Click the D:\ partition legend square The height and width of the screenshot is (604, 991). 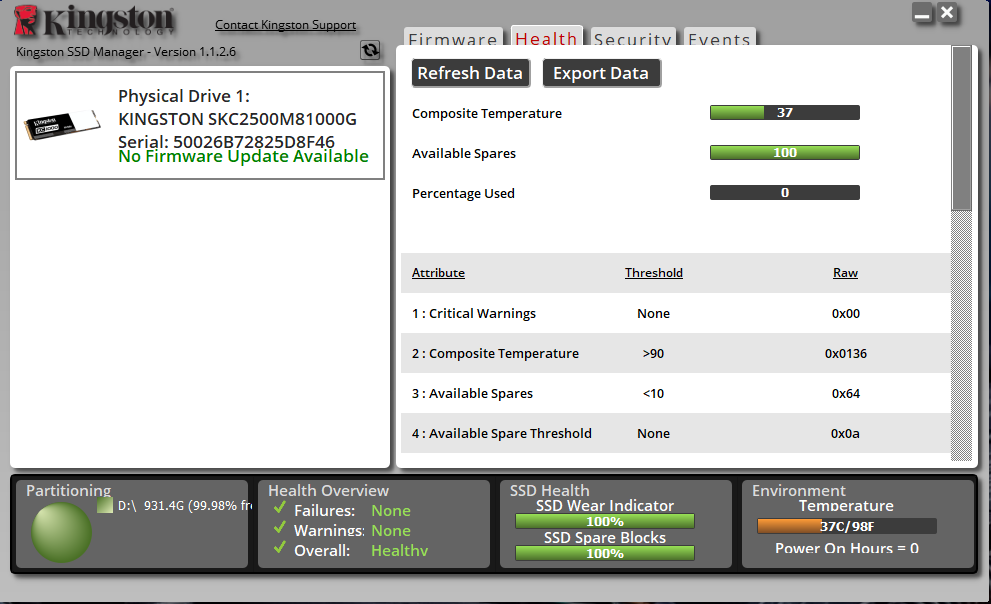coord(105,506)
